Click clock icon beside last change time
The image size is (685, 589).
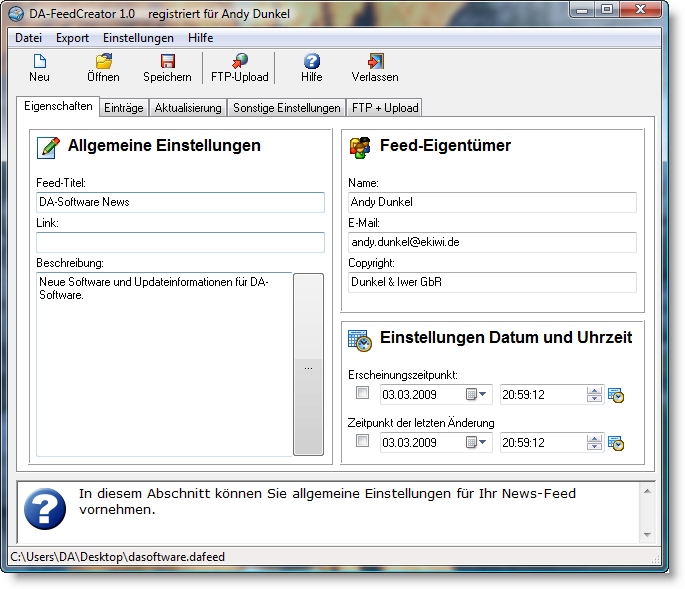tap(616, 443)
